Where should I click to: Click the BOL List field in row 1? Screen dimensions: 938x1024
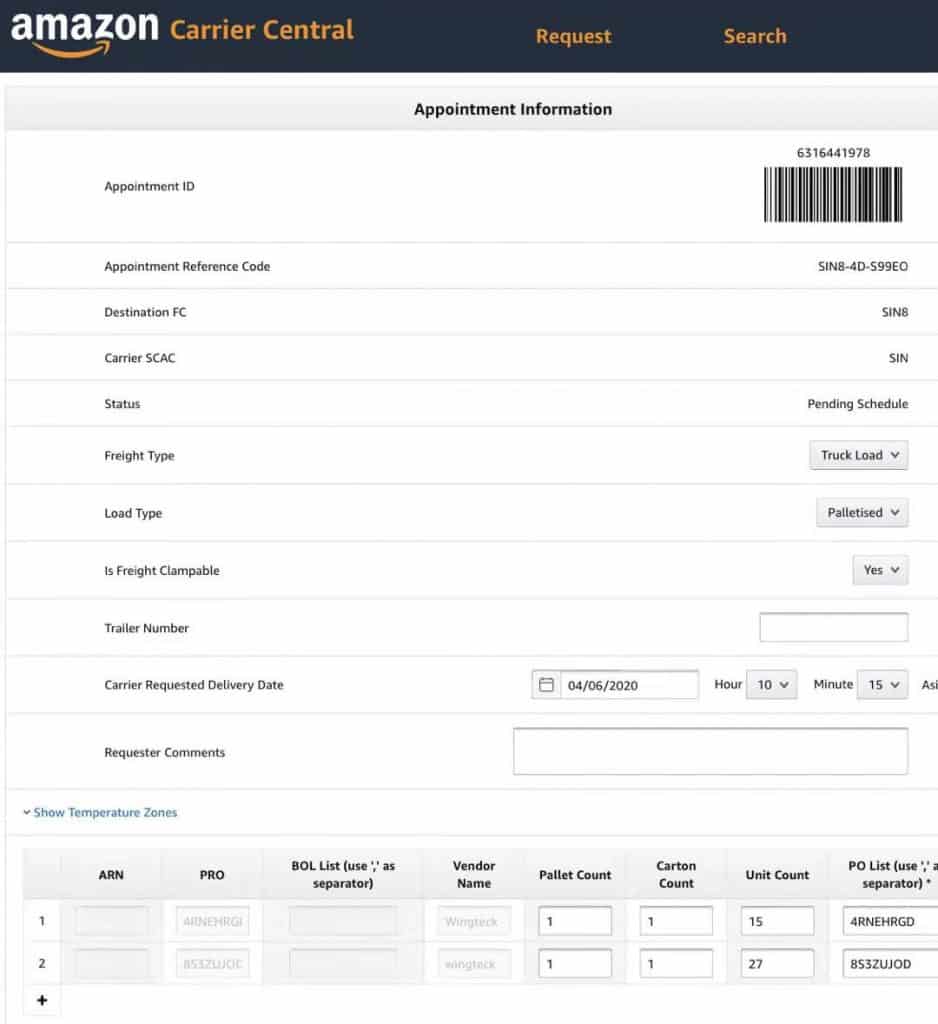343,921
